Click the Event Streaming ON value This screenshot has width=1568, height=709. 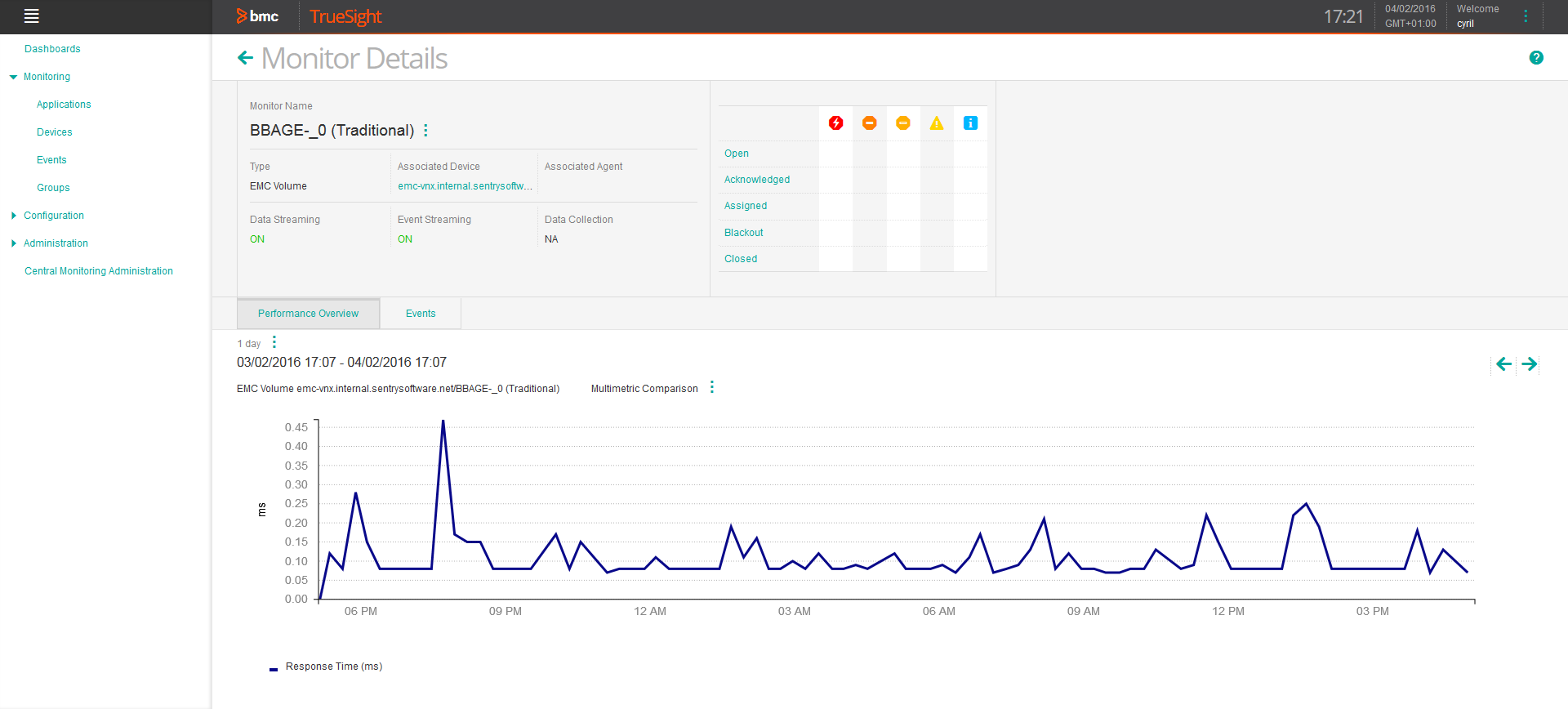405,239
